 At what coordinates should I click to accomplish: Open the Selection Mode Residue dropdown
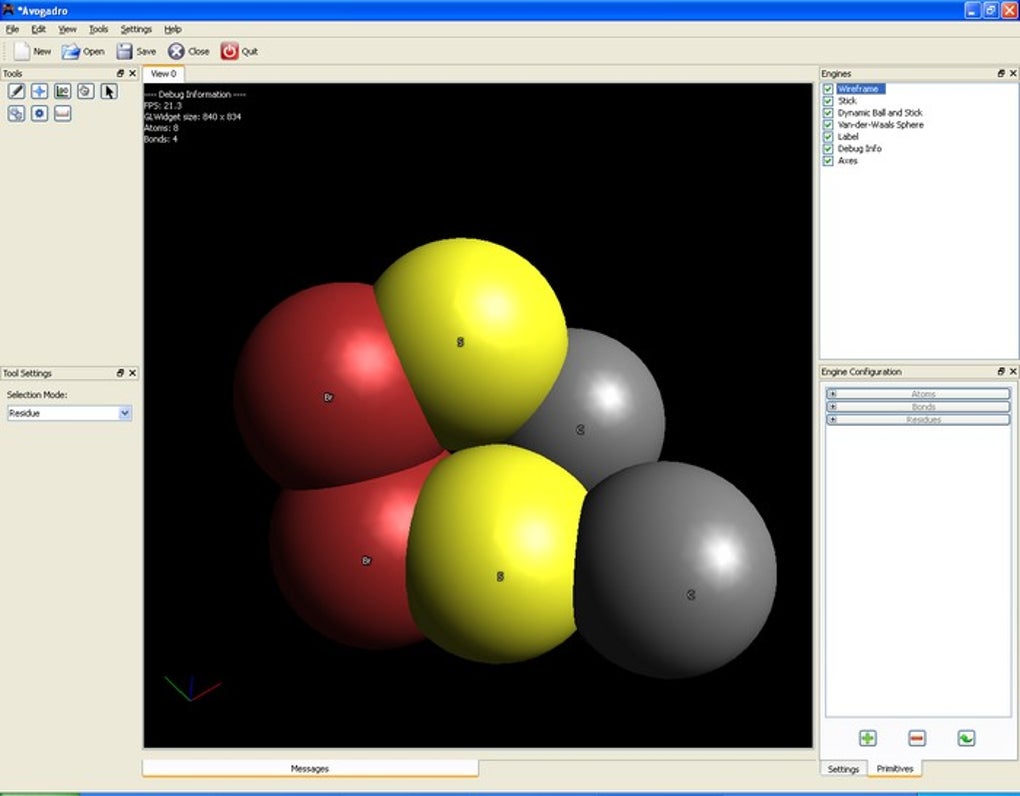coord(70,413)
